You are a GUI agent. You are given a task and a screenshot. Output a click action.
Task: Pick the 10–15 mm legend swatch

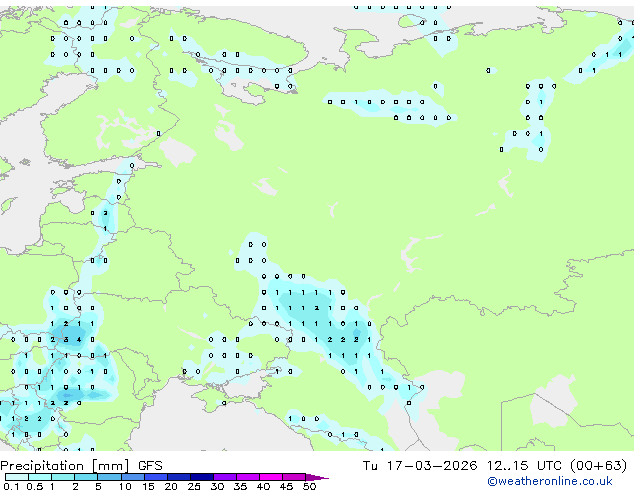coord(132,477)
